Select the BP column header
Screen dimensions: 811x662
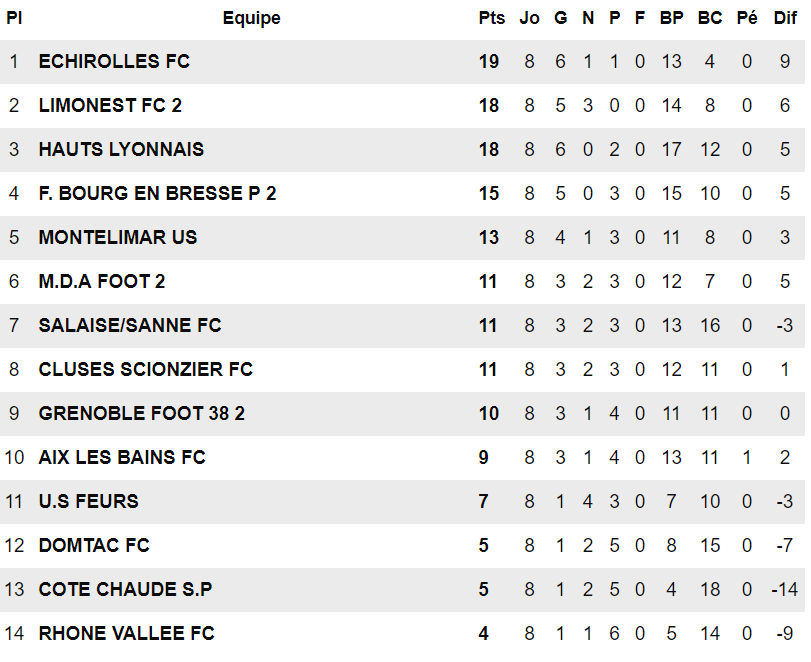point(671,18)
